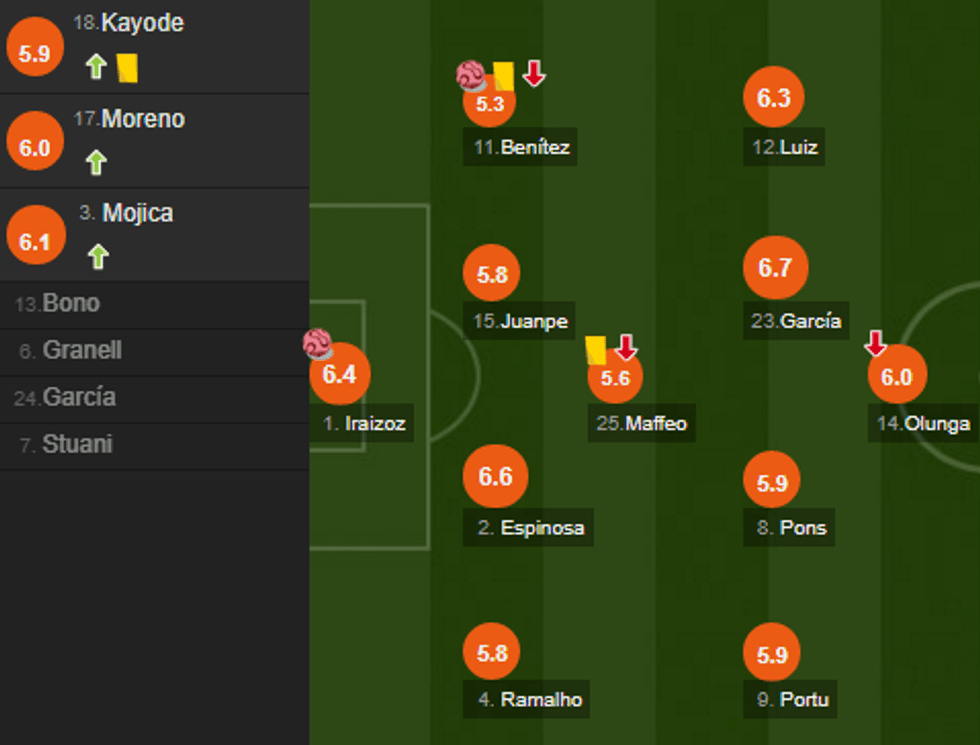Click the red subbed-off arrow next to Benítez
The width and height of the screenshot is (980, 745).
[x=535, y=73]
